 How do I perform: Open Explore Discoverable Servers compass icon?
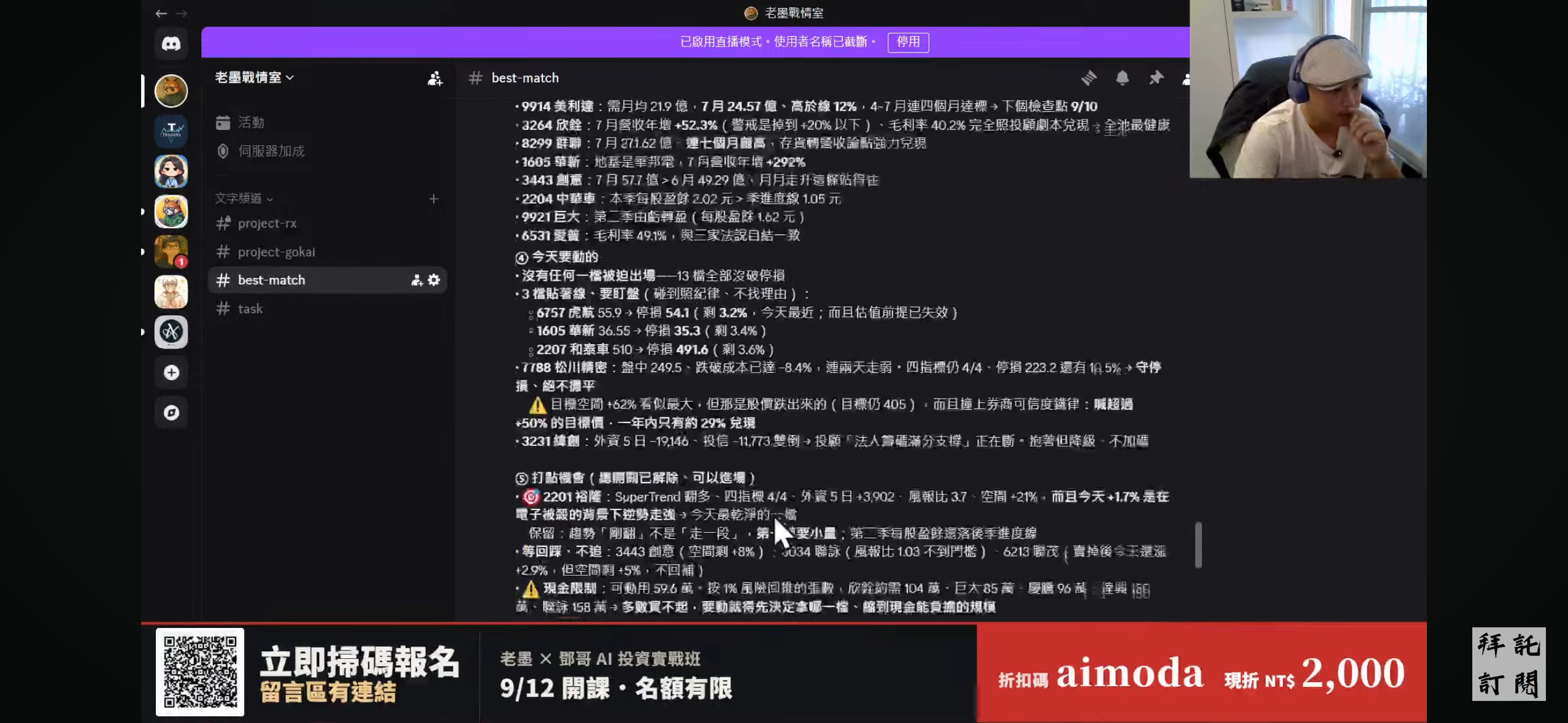coord(171,413)
